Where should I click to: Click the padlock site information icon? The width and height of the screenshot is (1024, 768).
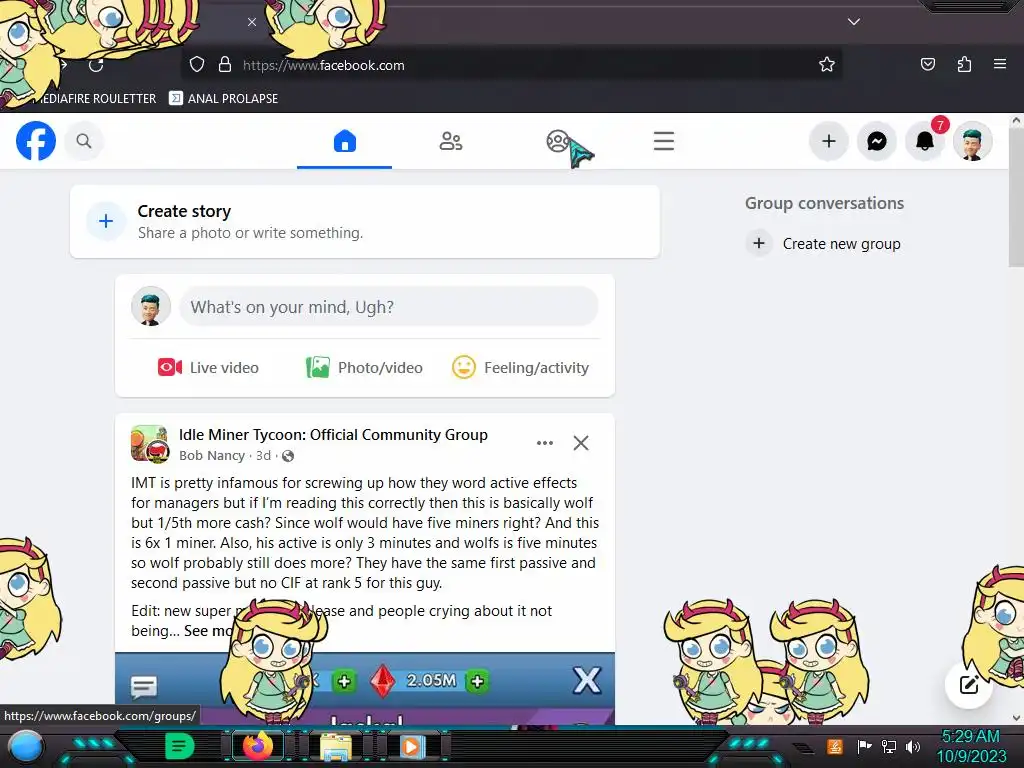pyautogui.click(x=225, y=64)
